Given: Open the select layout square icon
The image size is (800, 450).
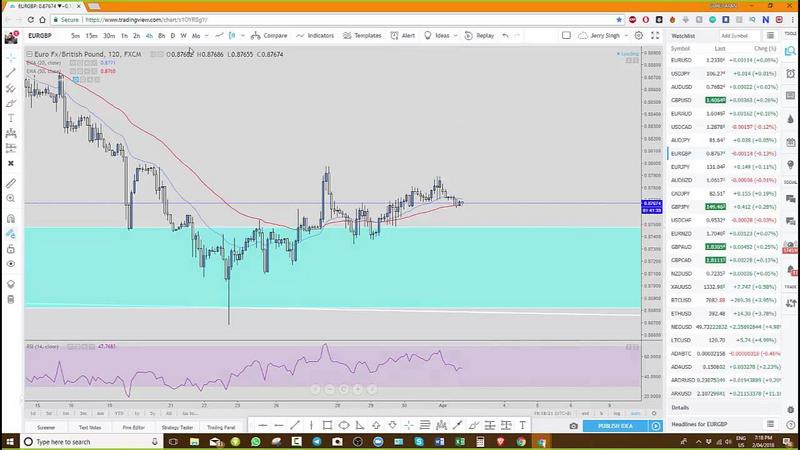Looking at the screenshot, I should click(566, 35).
